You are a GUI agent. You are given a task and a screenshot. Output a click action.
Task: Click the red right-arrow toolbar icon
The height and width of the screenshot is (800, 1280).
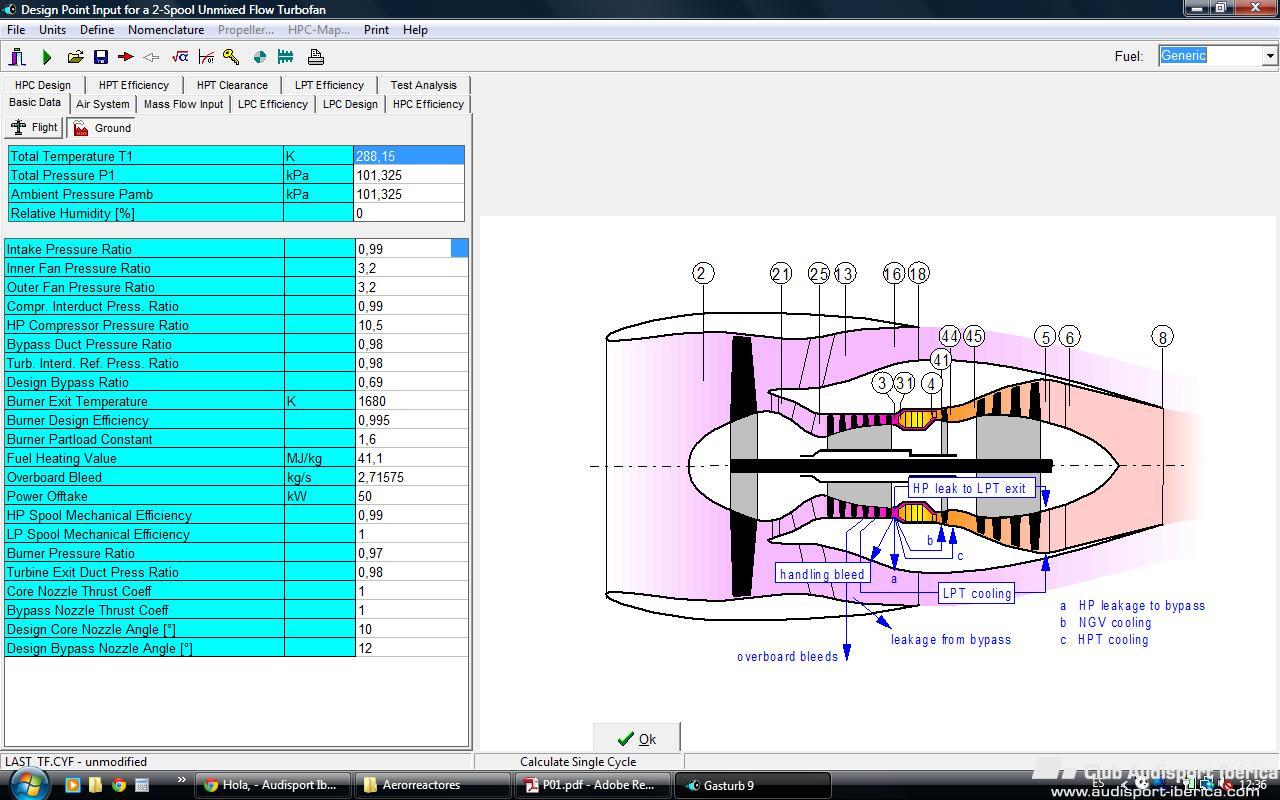coord(126,57)
